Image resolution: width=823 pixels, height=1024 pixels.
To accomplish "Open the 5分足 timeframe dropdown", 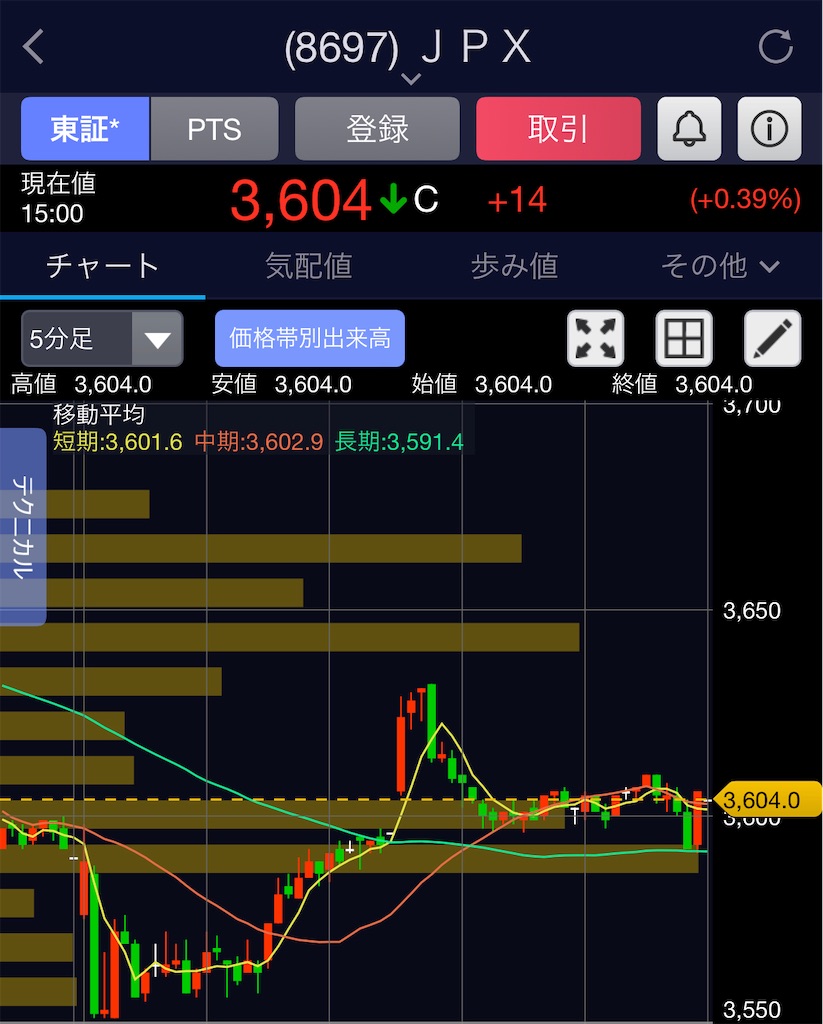I will 103,338.
